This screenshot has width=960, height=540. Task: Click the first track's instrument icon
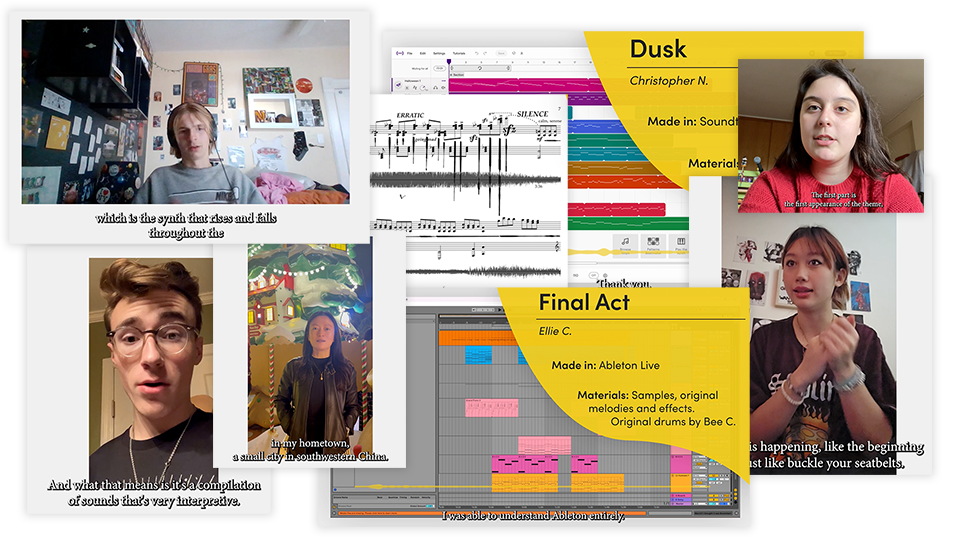tap(399, 85)
